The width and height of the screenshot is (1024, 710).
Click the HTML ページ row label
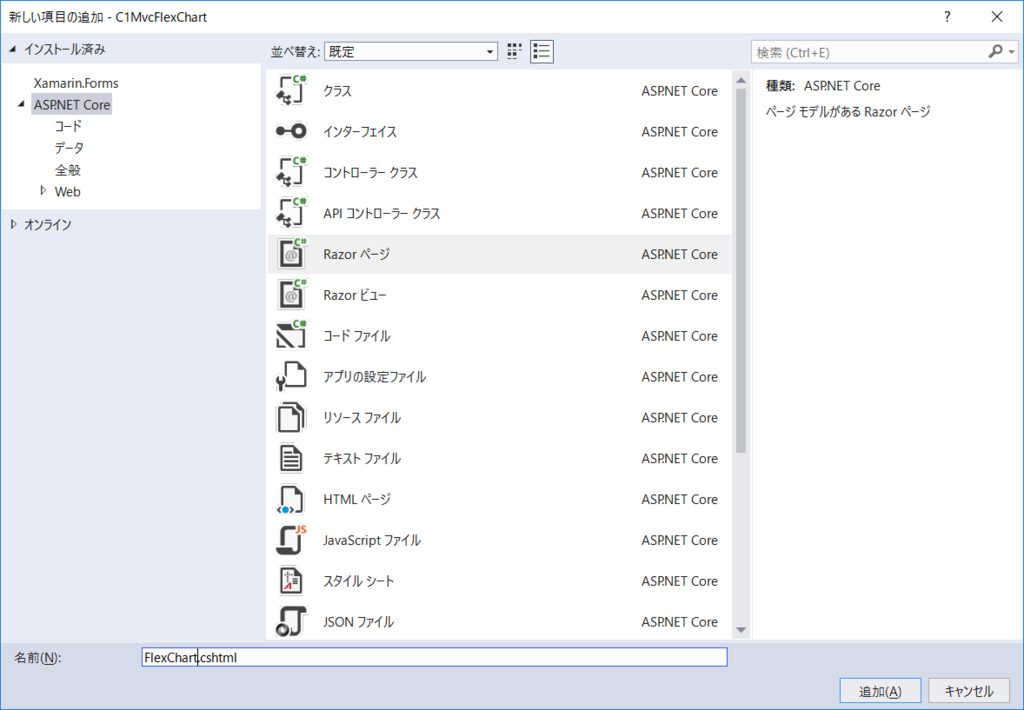pyautogui.click(x=357, y=499)
